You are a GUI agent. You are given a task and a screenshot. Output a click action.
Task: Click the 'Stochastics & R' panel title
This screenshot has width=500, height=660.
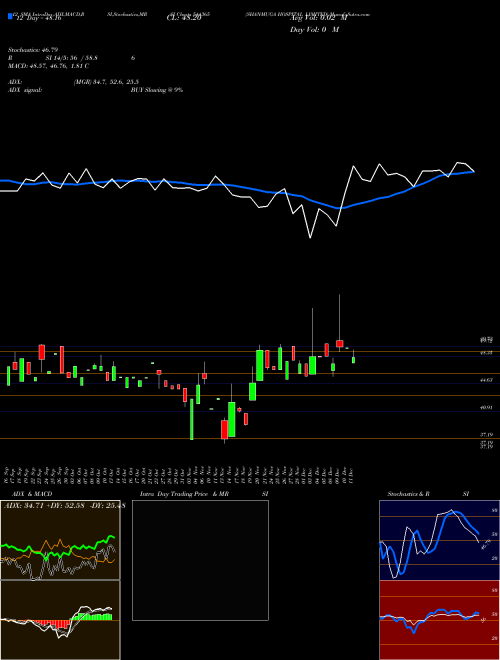point(408,494)
